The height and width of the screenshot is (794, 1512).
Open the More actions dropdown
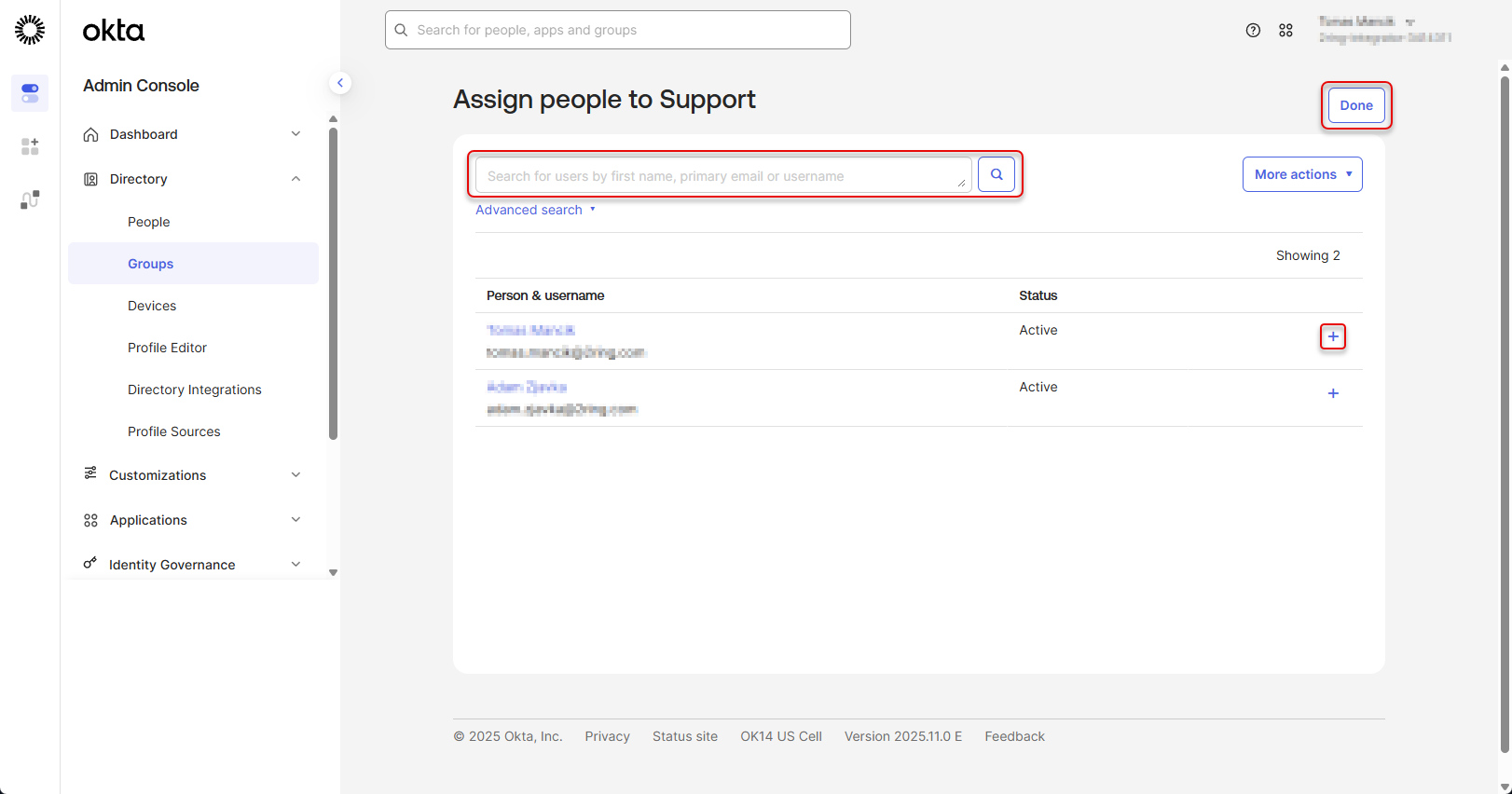1301,174
